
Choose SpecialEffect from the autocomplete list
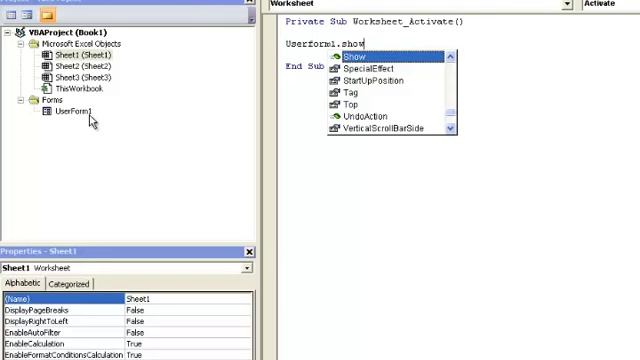368,69
